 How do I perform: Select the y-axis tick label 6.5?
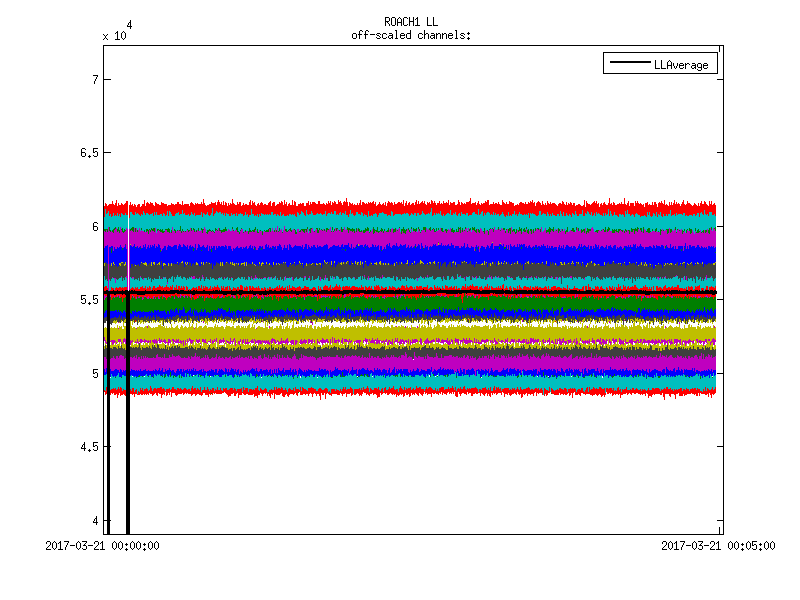88,153
